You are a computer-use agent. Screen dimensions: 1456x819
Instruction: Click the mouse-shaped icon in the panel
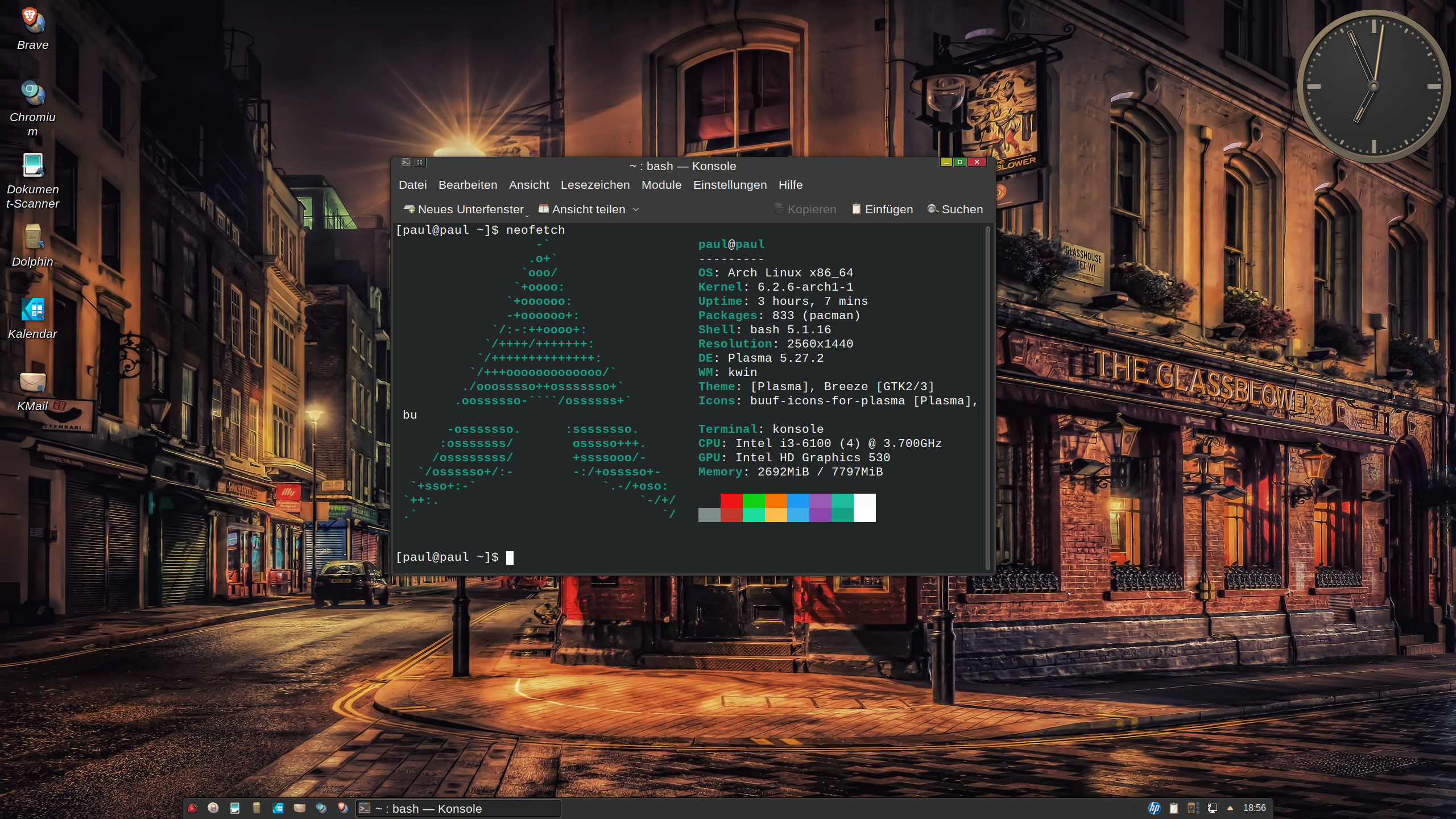tap(213, 808)
